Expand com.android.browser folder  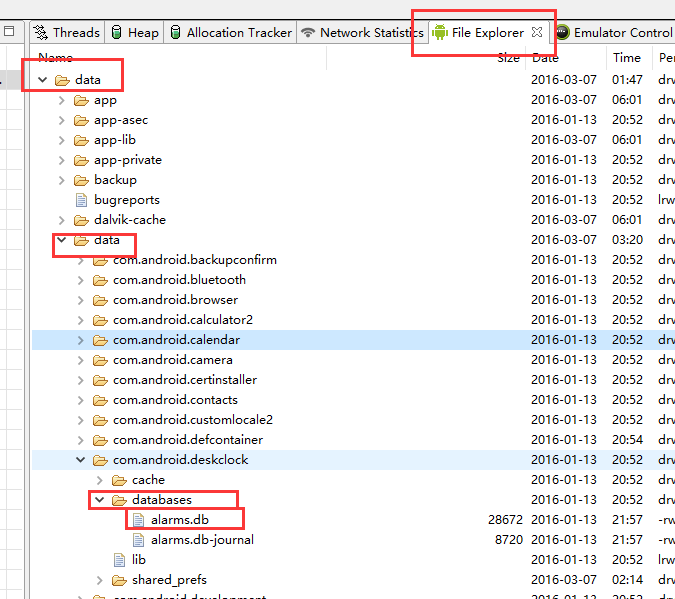click(x=81, y=300)
